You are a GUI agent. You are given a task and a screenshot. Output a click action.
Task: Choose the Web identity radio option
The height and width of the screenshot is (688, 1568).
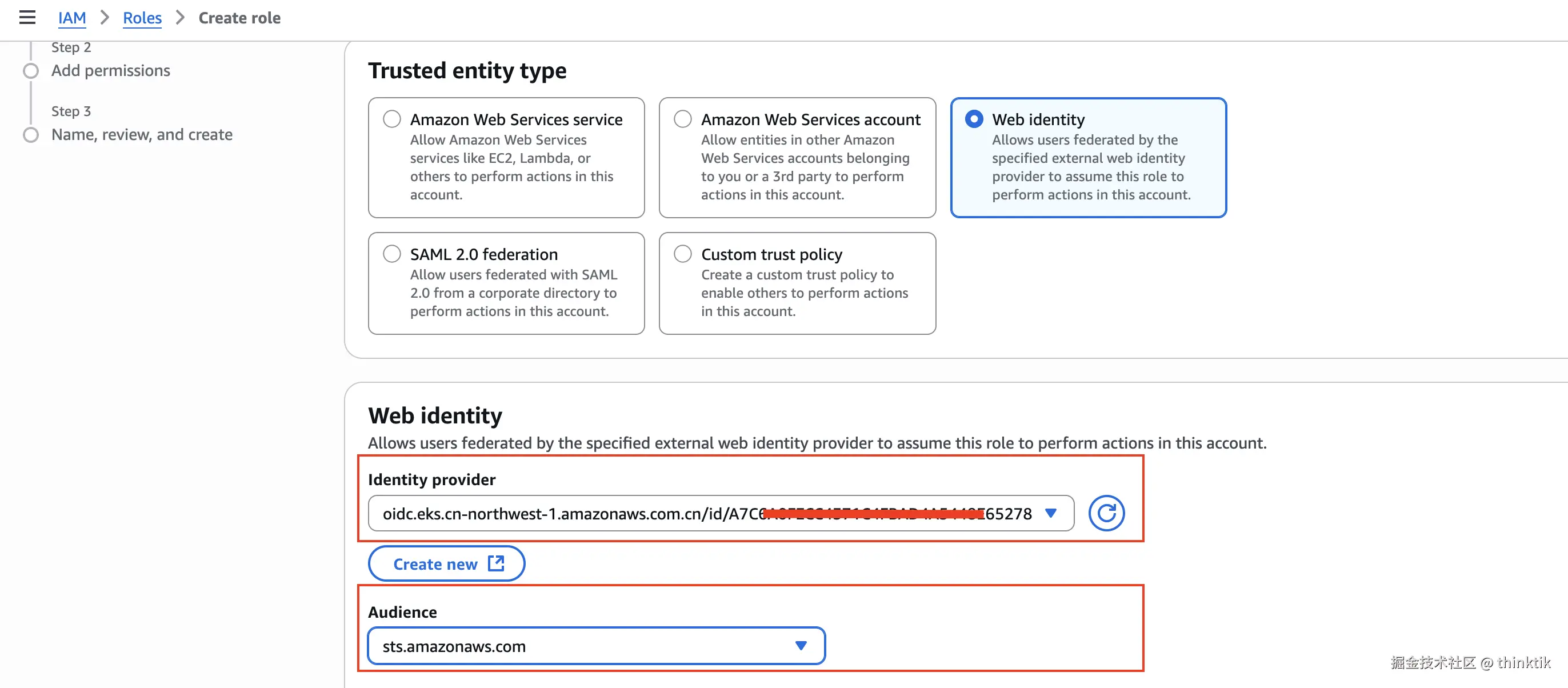click(x=974, y=119)
